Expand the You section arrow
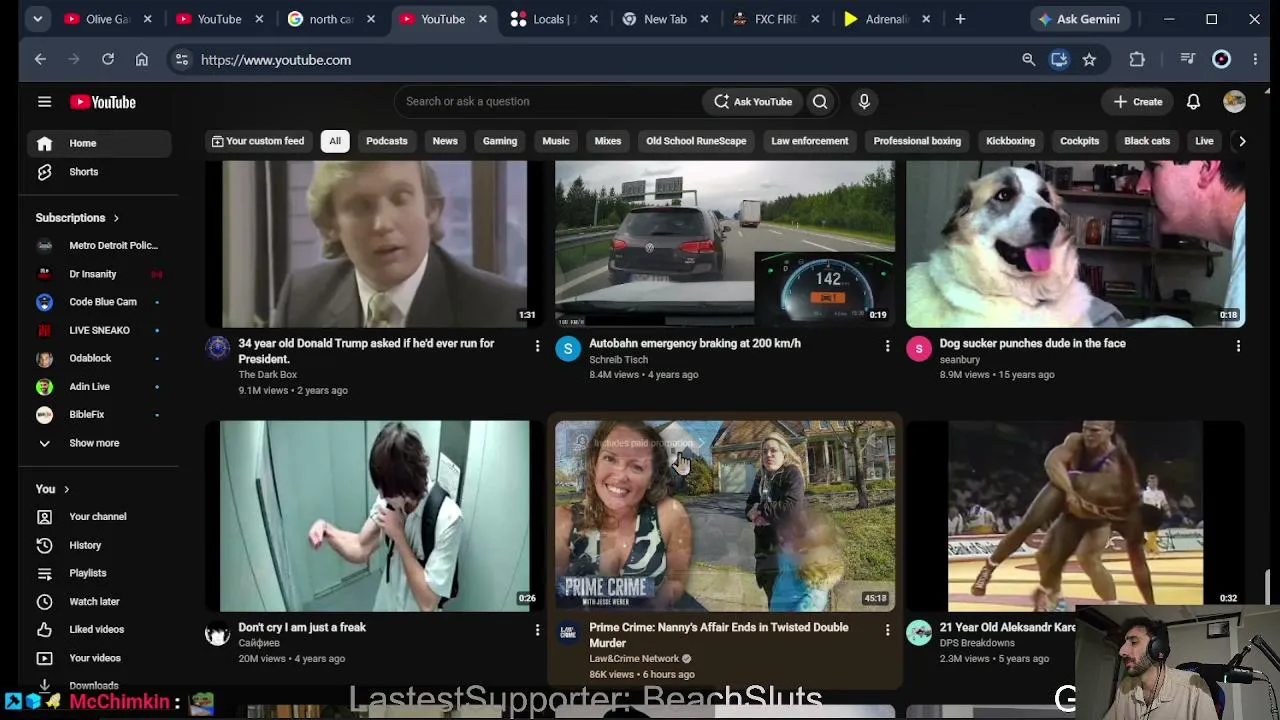The image size is (1280, 720). (x=66, y=489)
